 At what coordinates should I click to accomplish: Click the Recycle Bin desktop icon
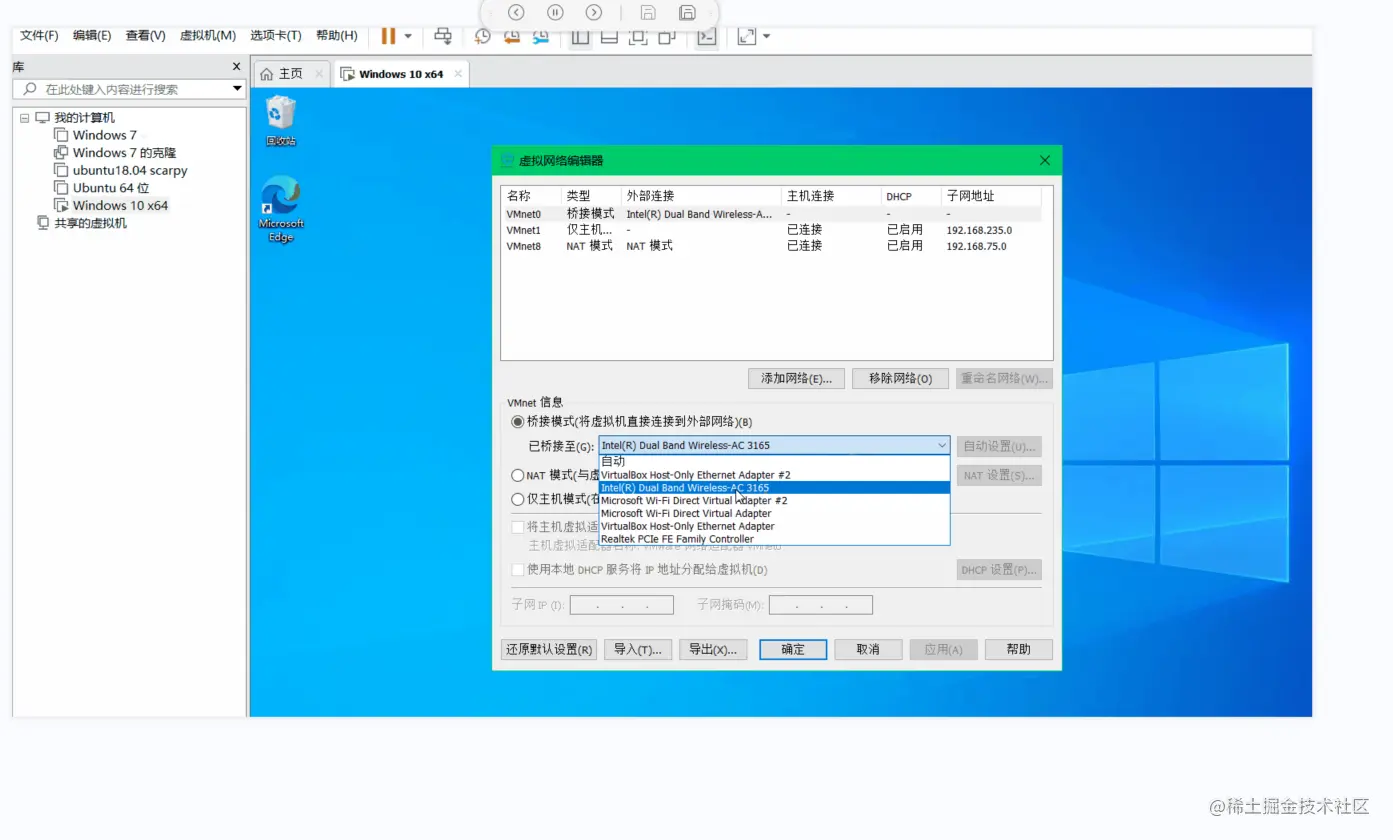coord(281,121)
